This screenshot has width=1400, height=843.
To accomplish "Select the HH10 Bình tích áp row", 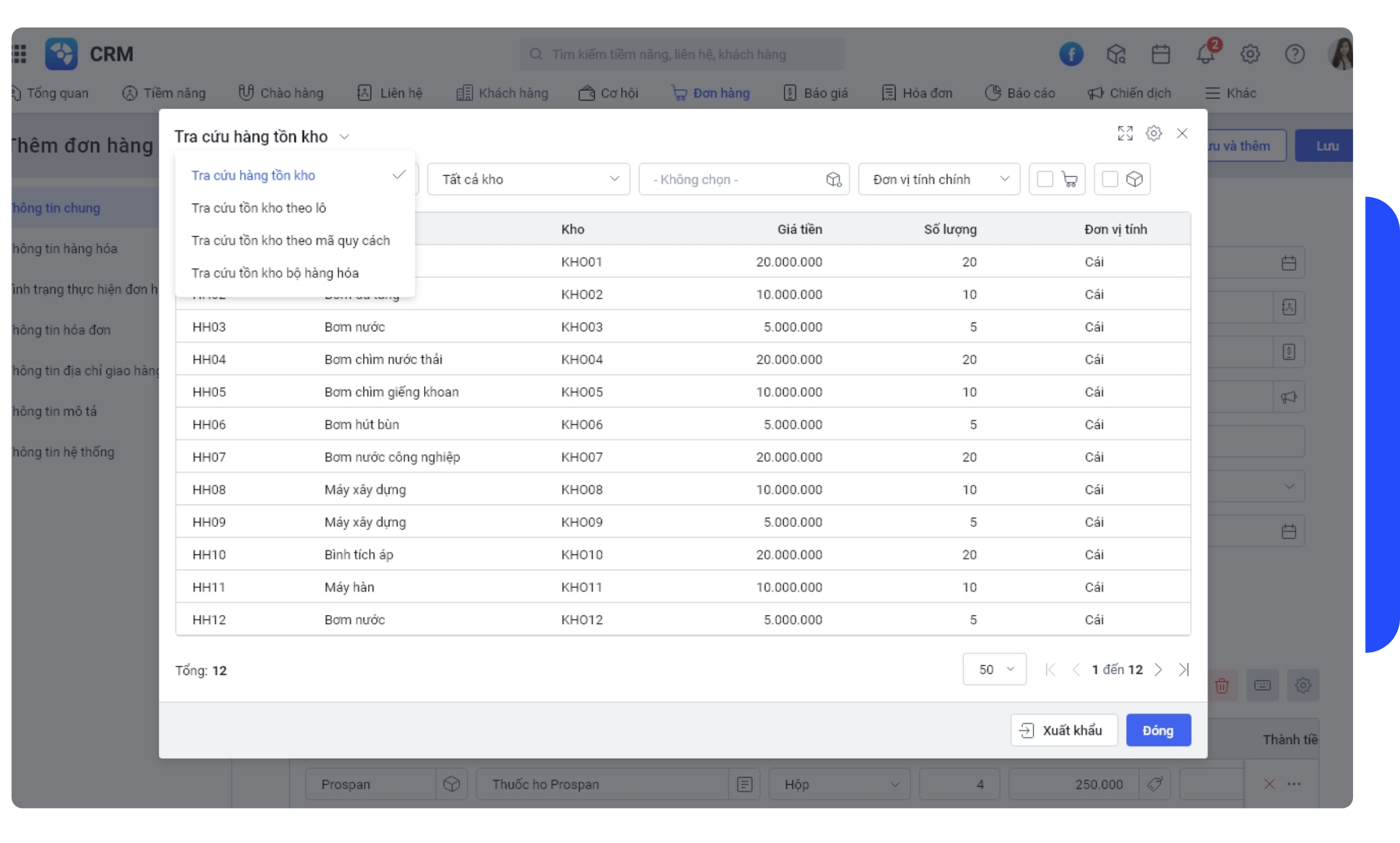I will 683,555.
